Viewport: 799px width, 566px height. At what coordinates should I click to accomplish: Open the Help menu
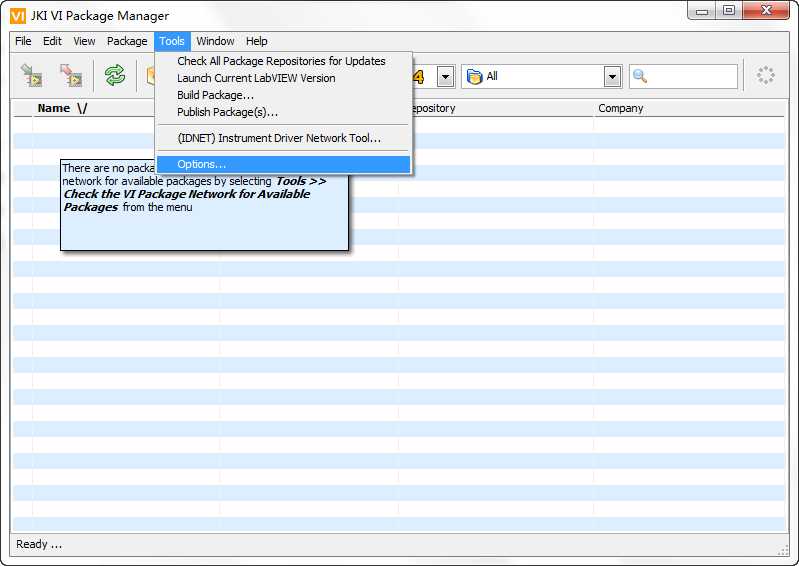point(256,41)
